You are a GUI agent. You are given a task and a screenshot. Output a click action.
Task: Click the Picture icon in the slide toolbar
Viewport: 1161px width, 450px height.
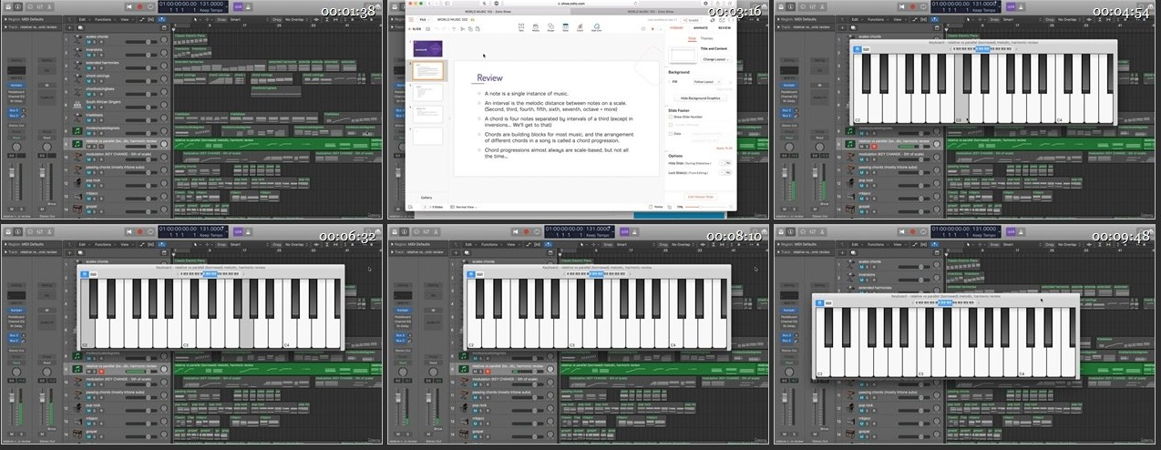536,28
